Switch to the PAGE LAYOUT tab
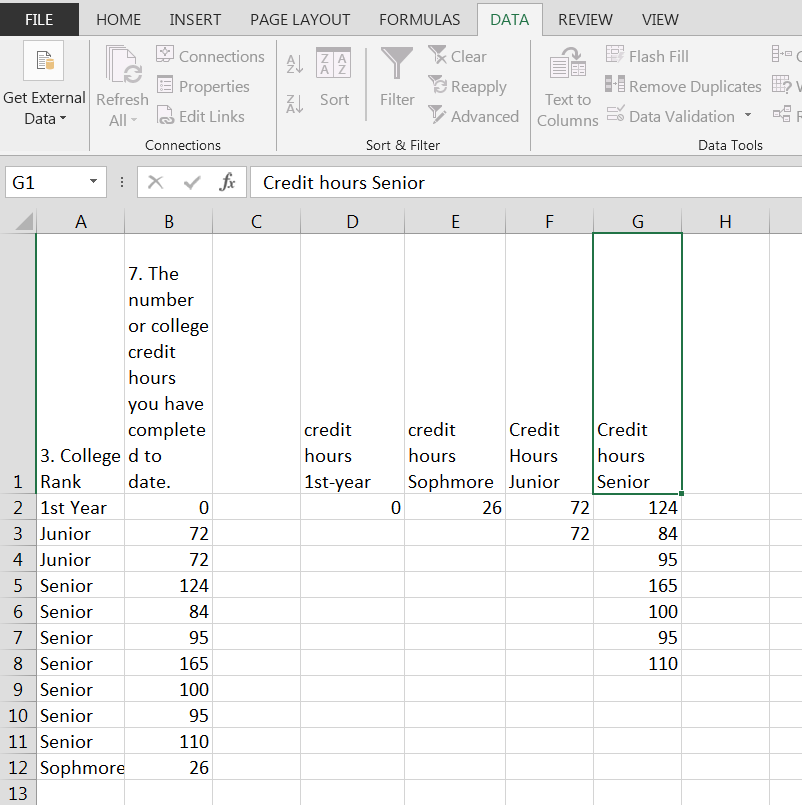 click(300, 20)
